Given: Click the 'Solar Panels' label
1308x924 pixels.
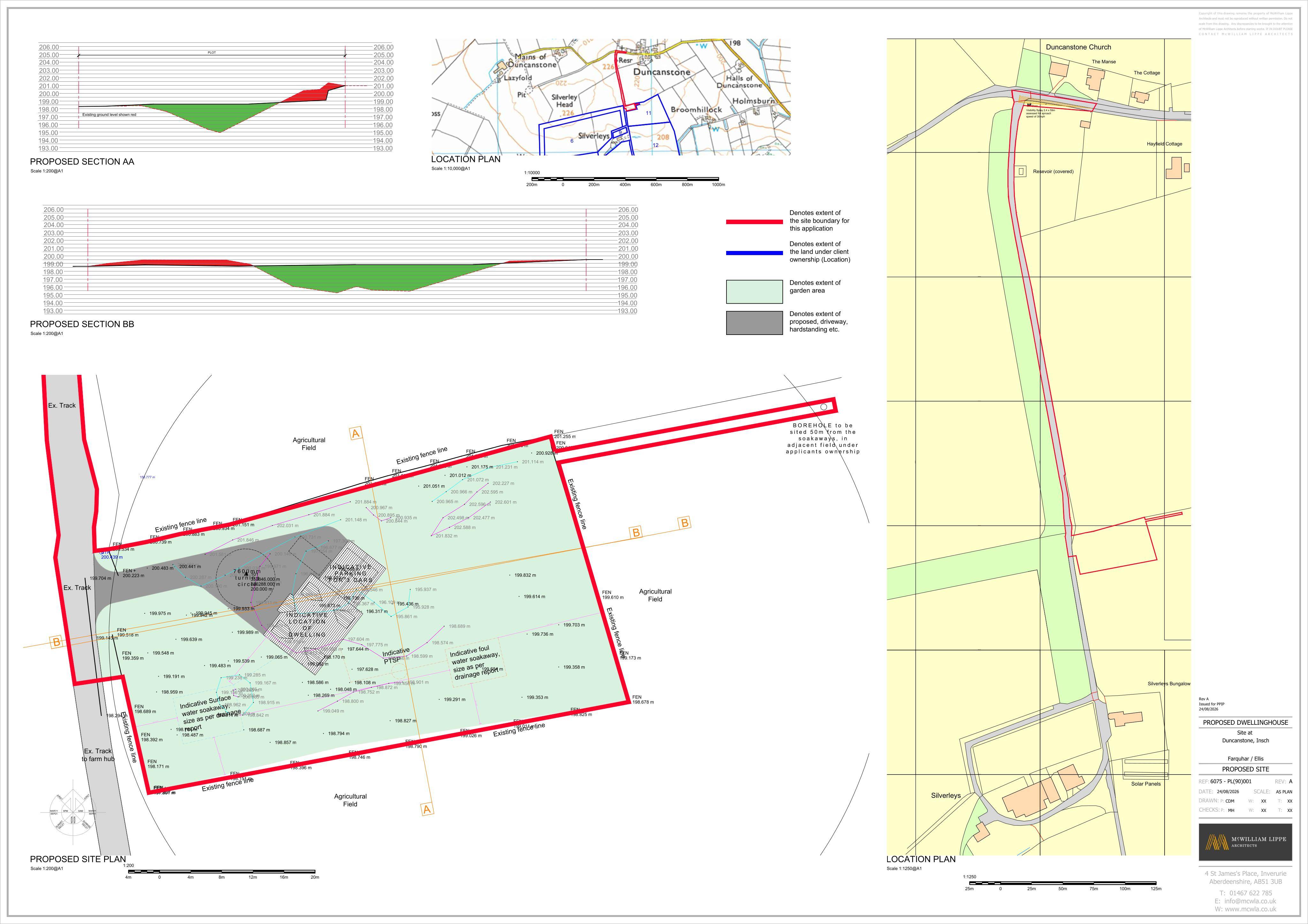Looking at the screenshot, I should 1146,784.
